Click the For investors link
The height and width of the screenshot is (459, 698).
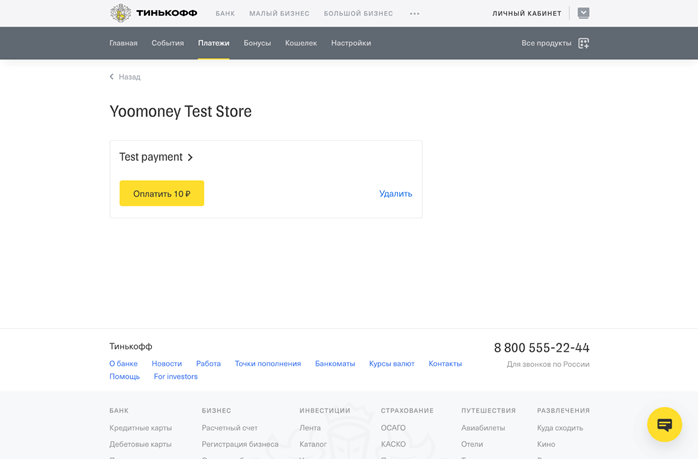[x=176, y=377]
